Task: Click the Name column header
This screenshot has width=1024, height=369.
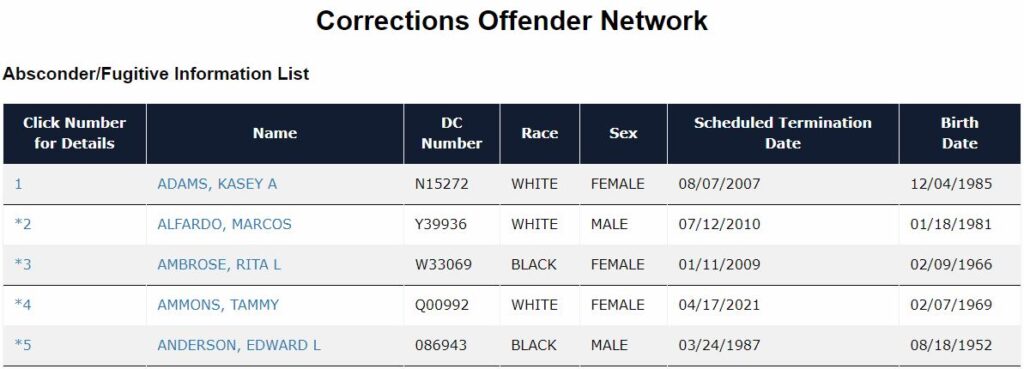Action: pos(275,133)
